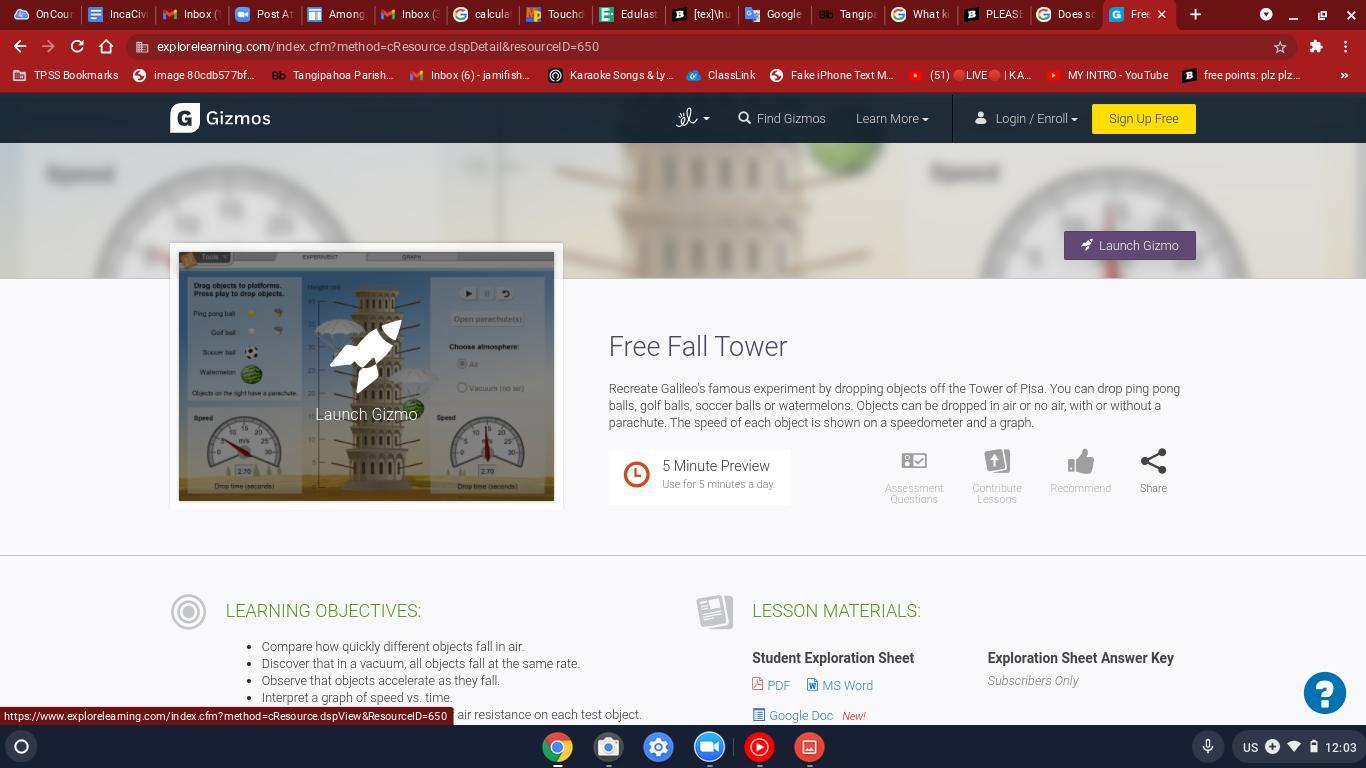Launch Gizmo from the preview thumbnail
The image size is (1366, 768).
366,376
